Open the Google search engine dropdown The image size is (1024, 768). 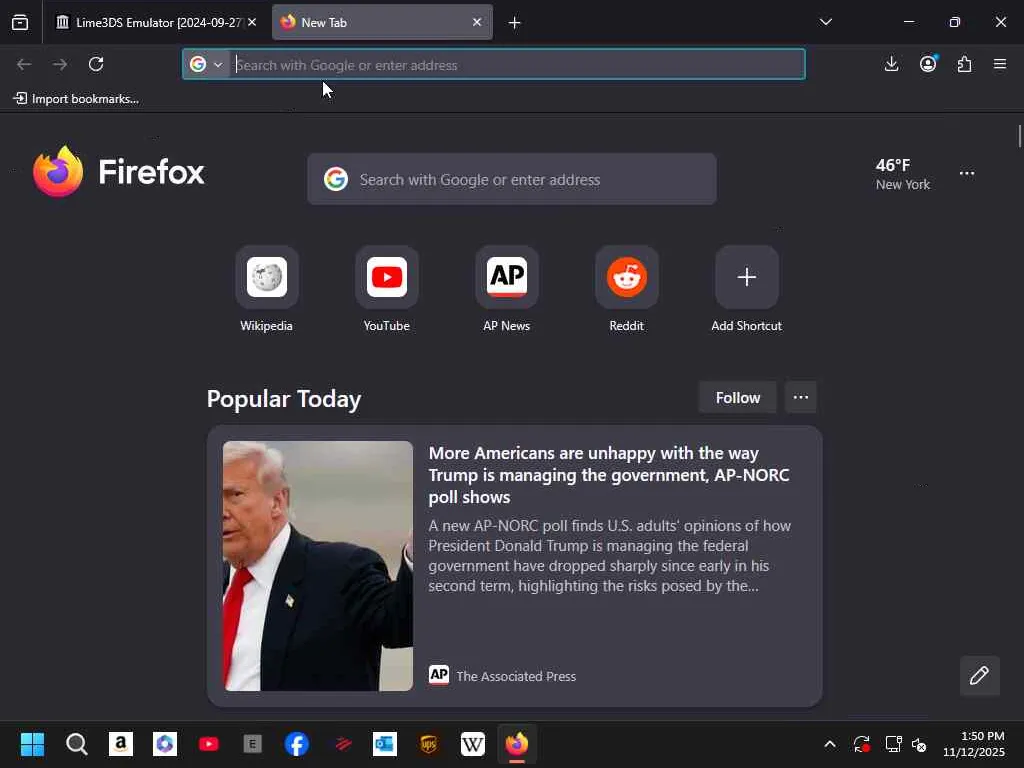(x=206, y=64)
